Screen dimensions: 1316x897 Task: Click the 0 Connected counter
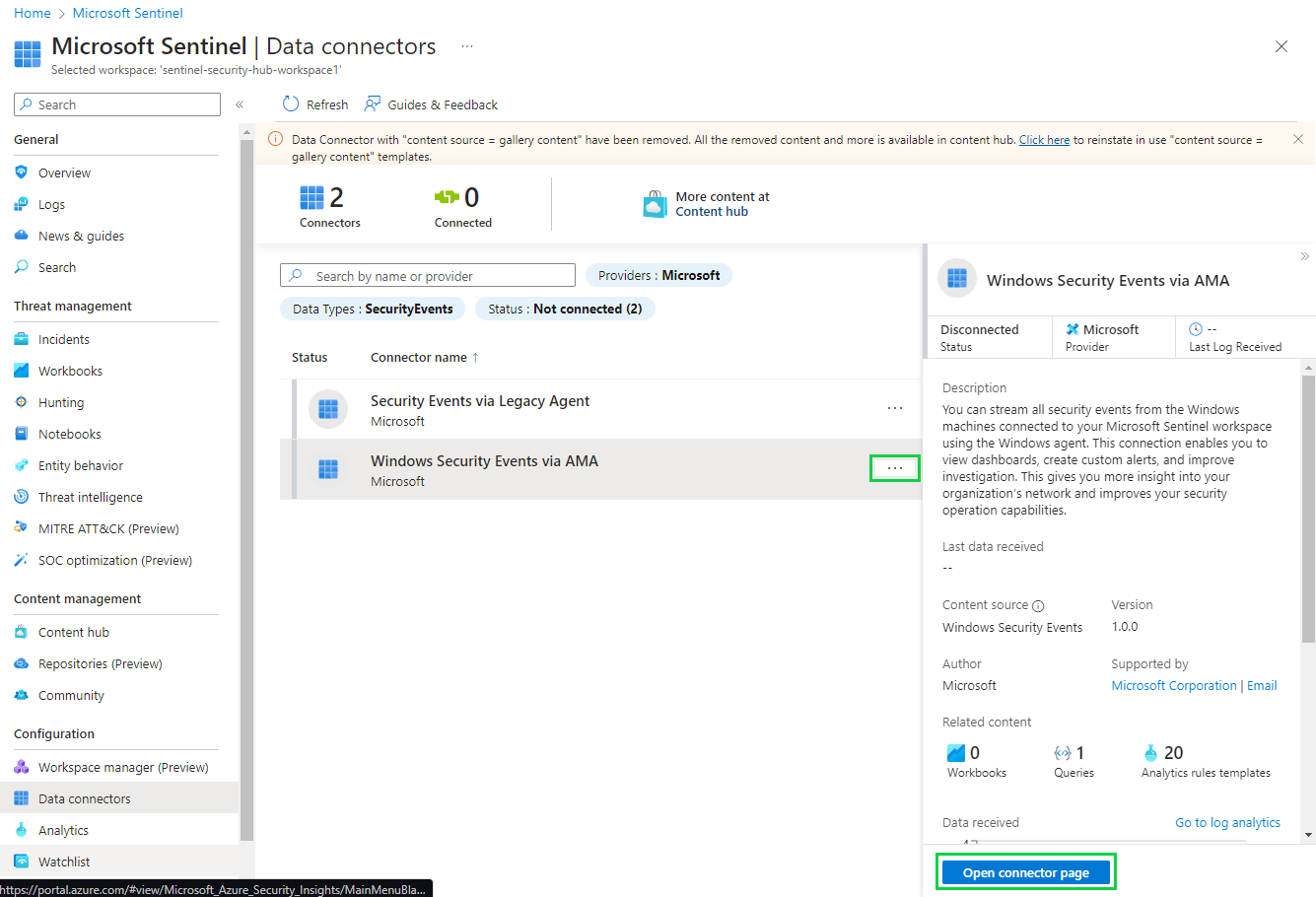[462, 207]
